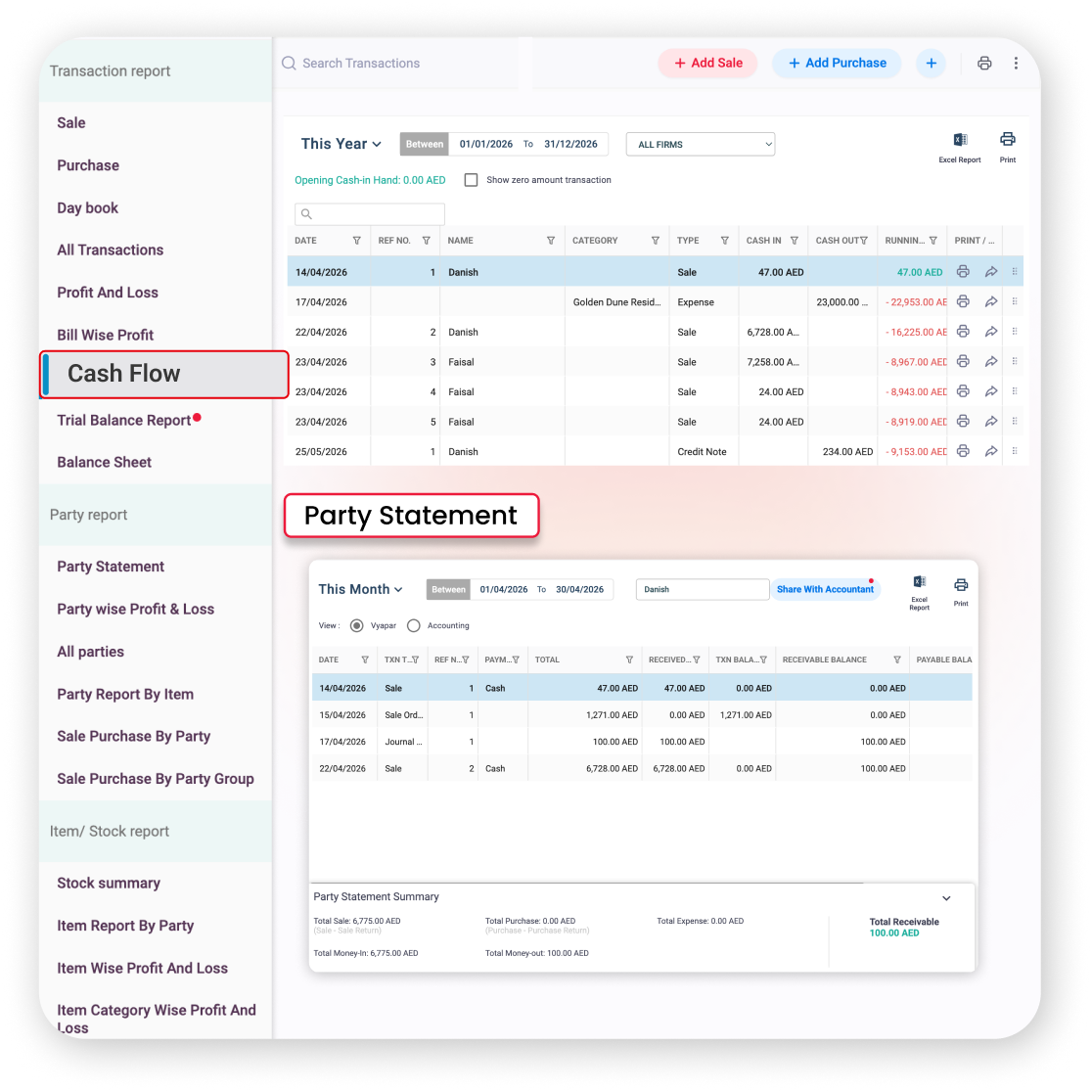The height and width of the screenshot is (1092, 1092).
Task: Select the Vyapar view radio button
Action: point(356,625)
